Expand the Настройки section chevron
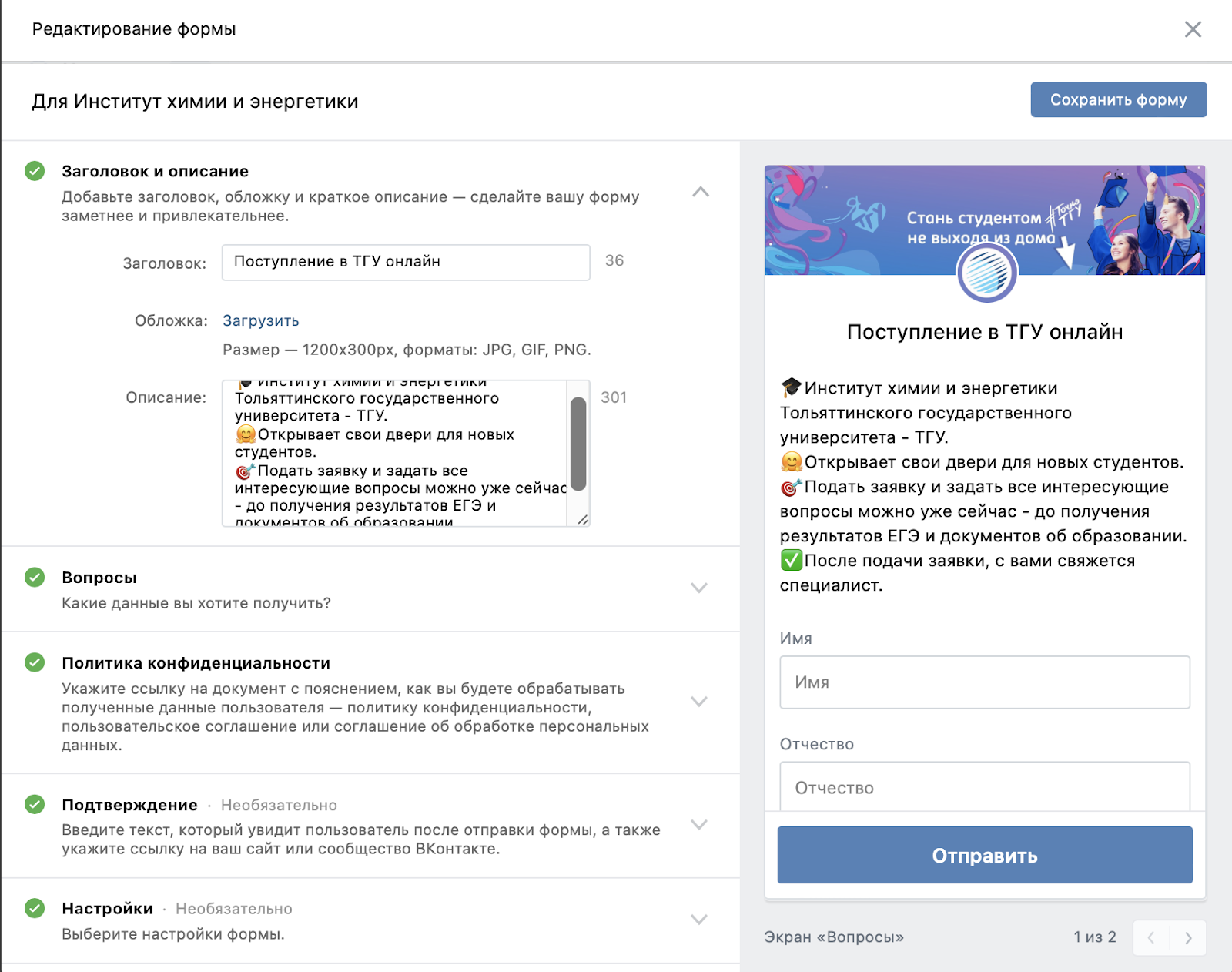The width and height of the screenshot is (1232, 972). click(698, 920)
